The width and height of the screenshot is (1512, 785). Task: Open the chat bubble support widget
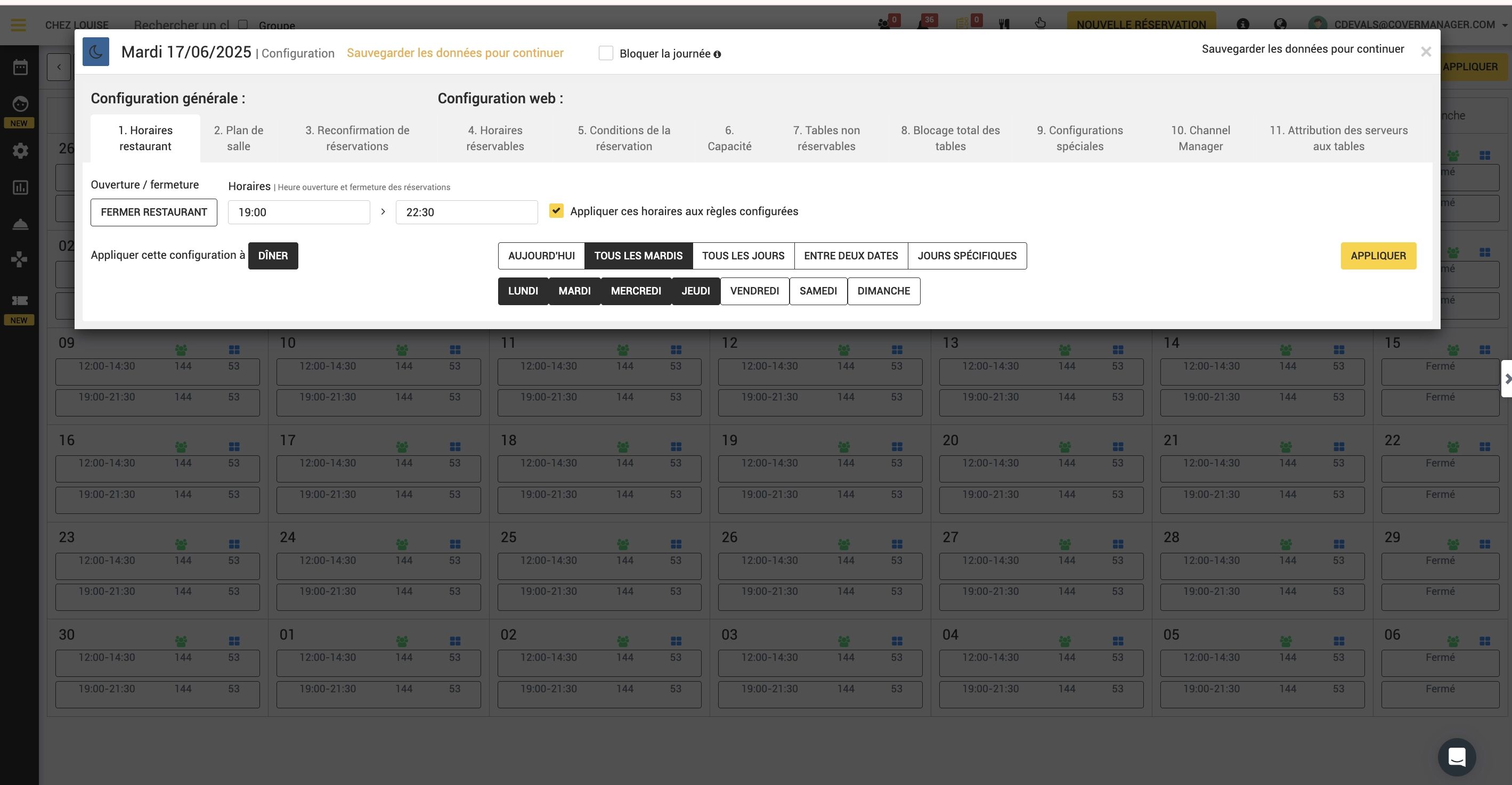click(1457, 757)
